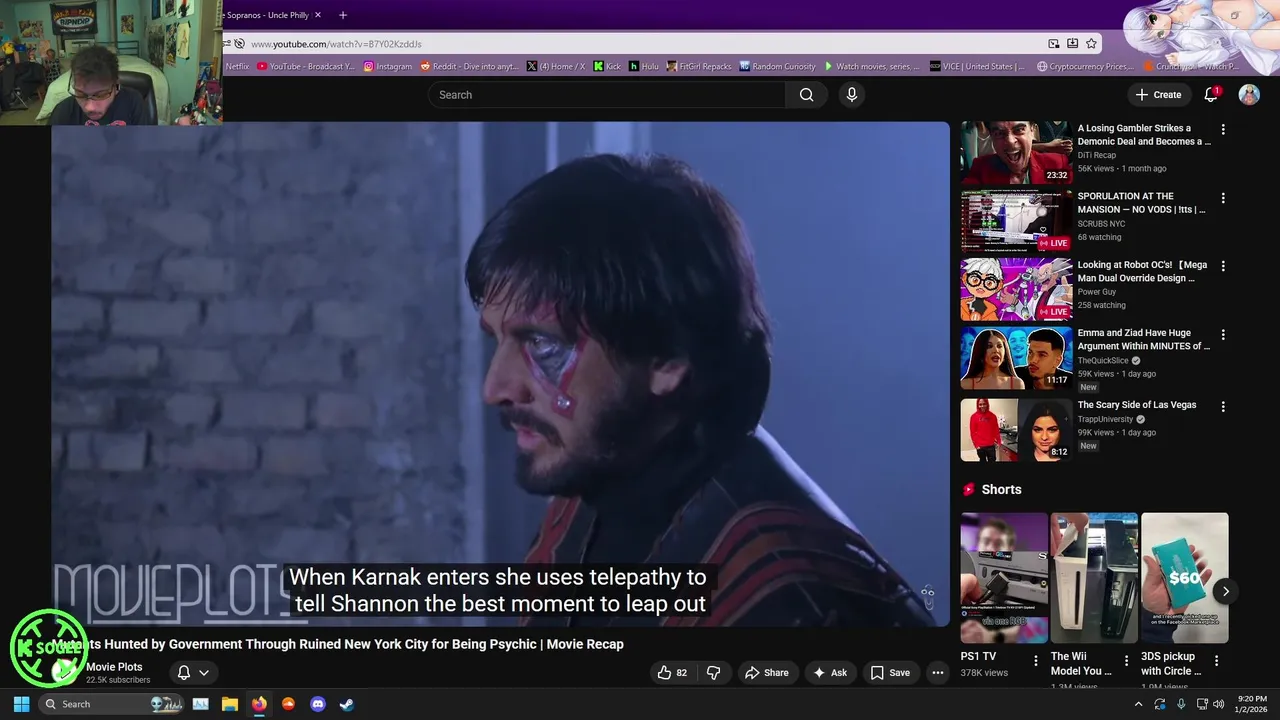Screen dimensions: 1280x720
Task: Close the Sopranos - Uncle Philly tab
Action: pos(318,15)
